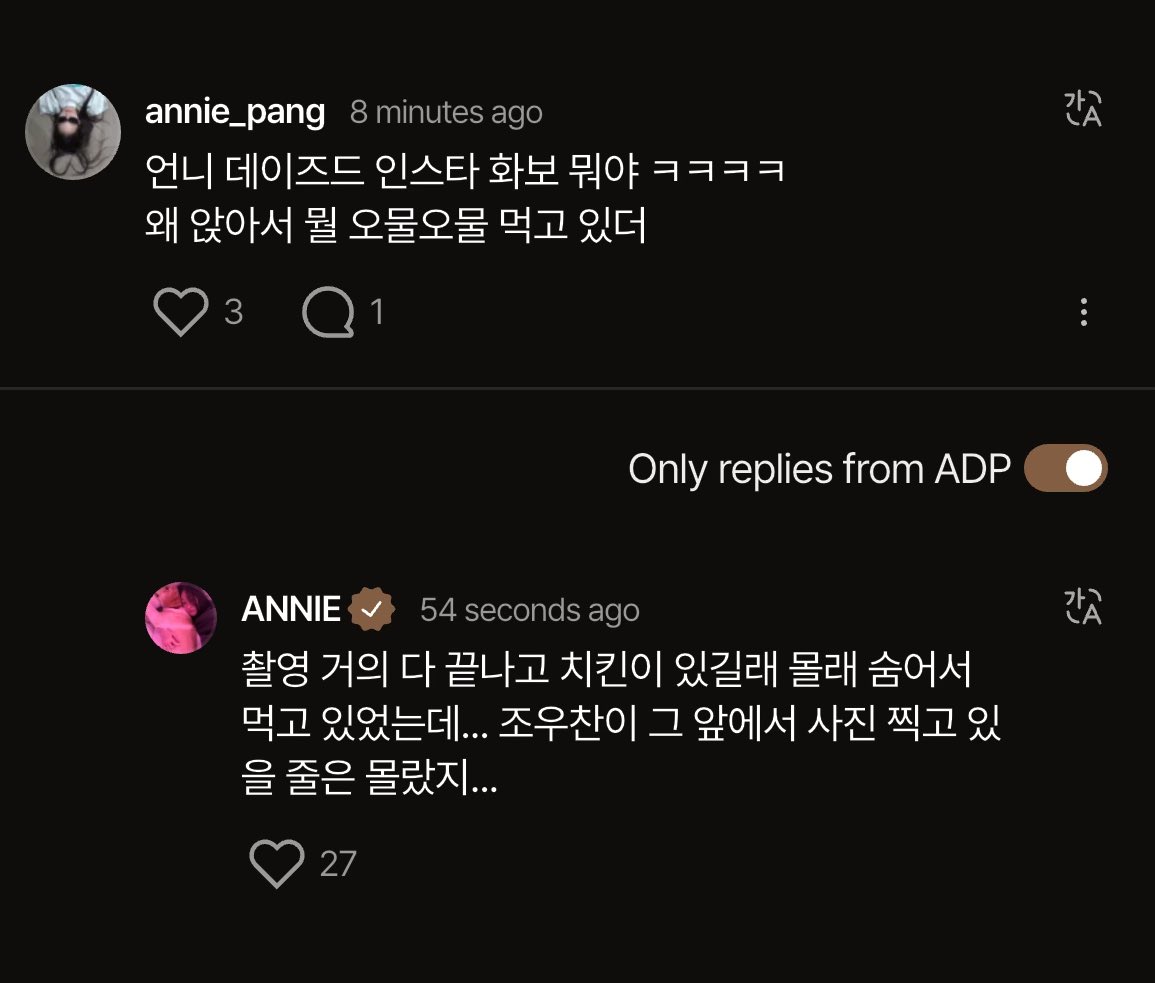The image size is (1155, 983).
Task: Like annie_pang's comment with the heart
Action: coord(181,313)
